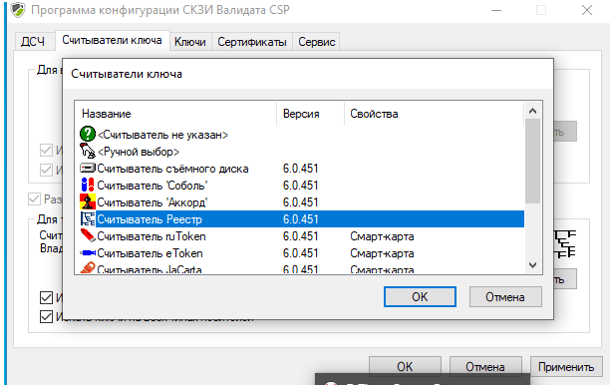Select Считыватель съёмного диска in the list
The height and width of the screenshot is (392, 616).
pyautogui.click(x=302, y=169)
